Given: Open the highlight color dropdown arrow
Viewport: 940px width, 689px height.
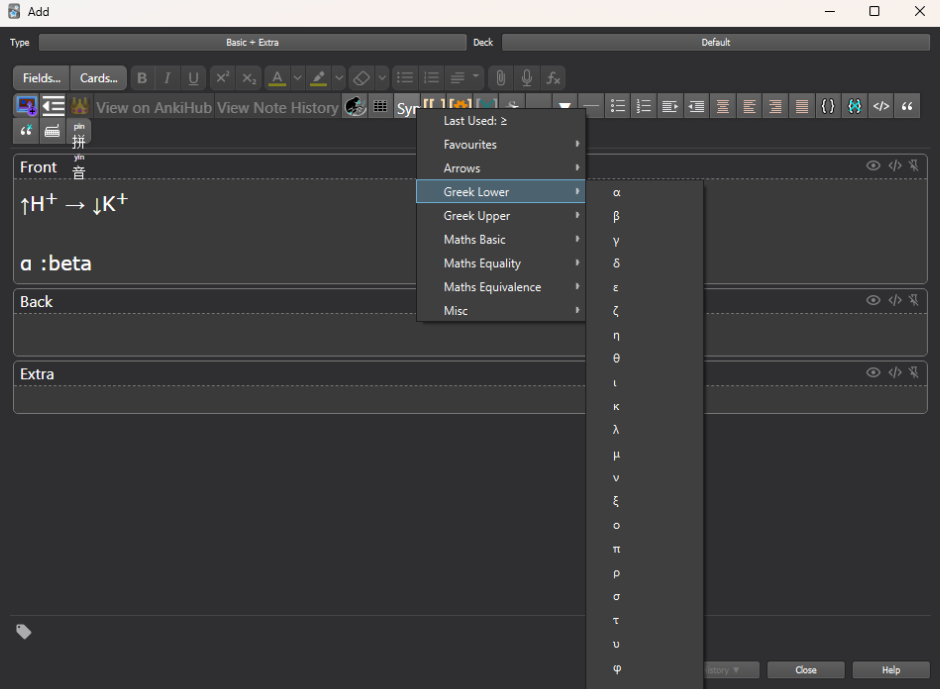Looking at the screenshot, I should click(x=339, y=78).
